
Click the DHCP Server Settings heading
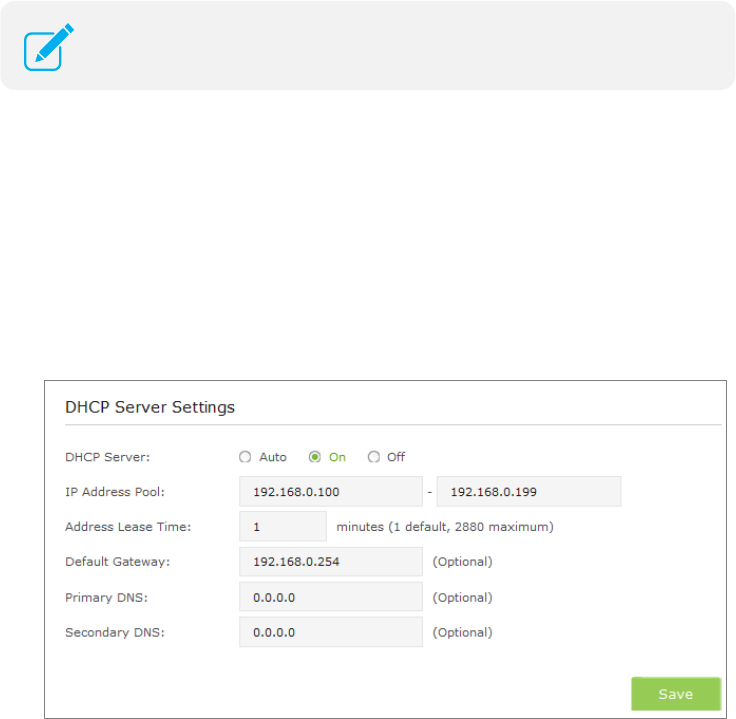[150, 407]
